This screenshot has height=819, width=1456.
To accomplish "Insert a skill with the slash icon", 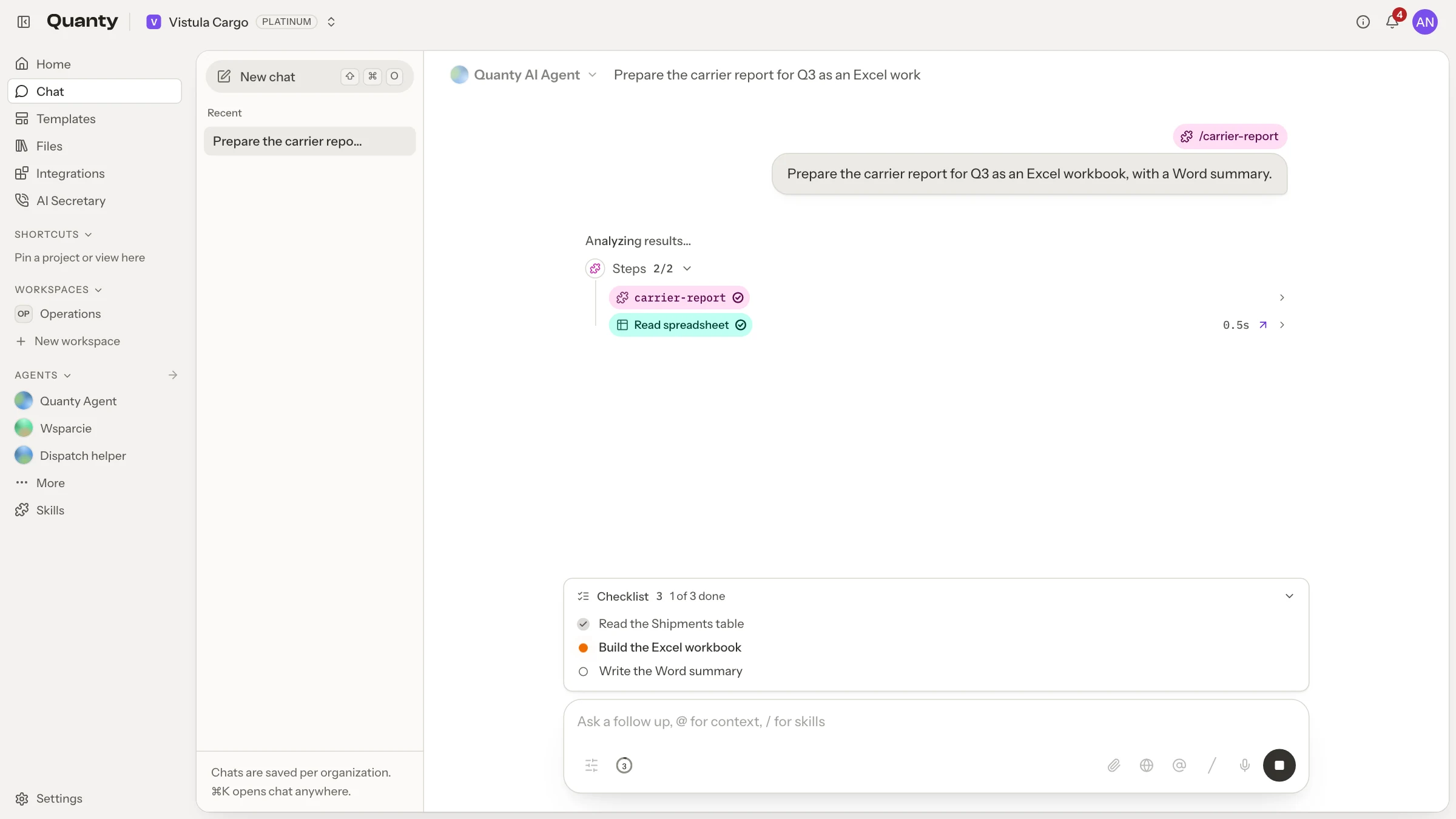I will (x=1212, y=765).
